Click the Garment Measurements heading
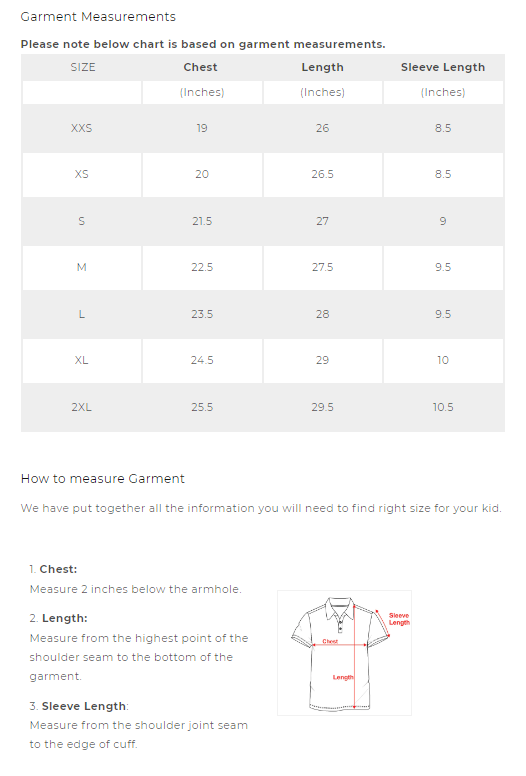The image size is (526, 776). pos(98,17)
